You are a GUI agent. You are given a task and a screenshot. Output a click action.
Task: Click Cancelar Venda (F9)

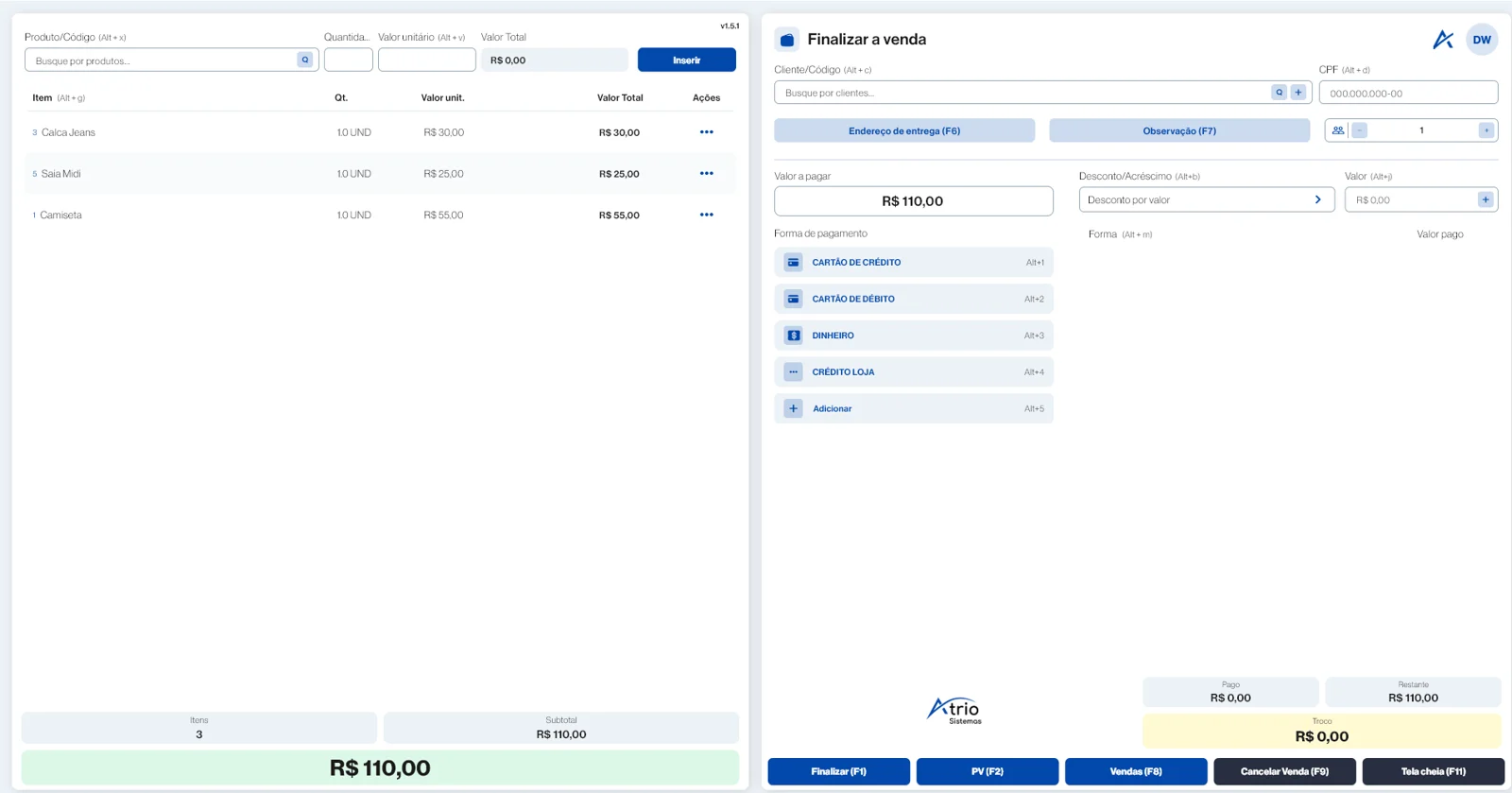tap(1284, 771)
